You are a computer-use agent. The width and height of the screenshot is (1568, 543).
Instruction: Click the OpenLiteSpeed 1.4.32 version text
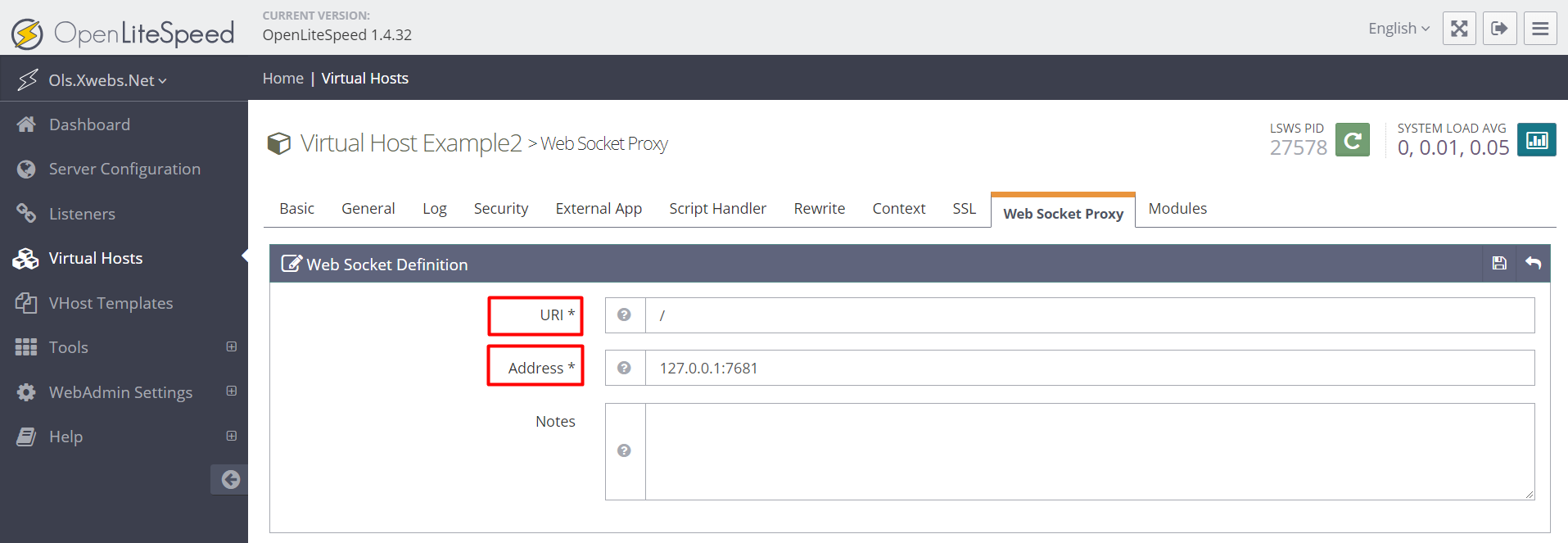[x=337, y=35]
